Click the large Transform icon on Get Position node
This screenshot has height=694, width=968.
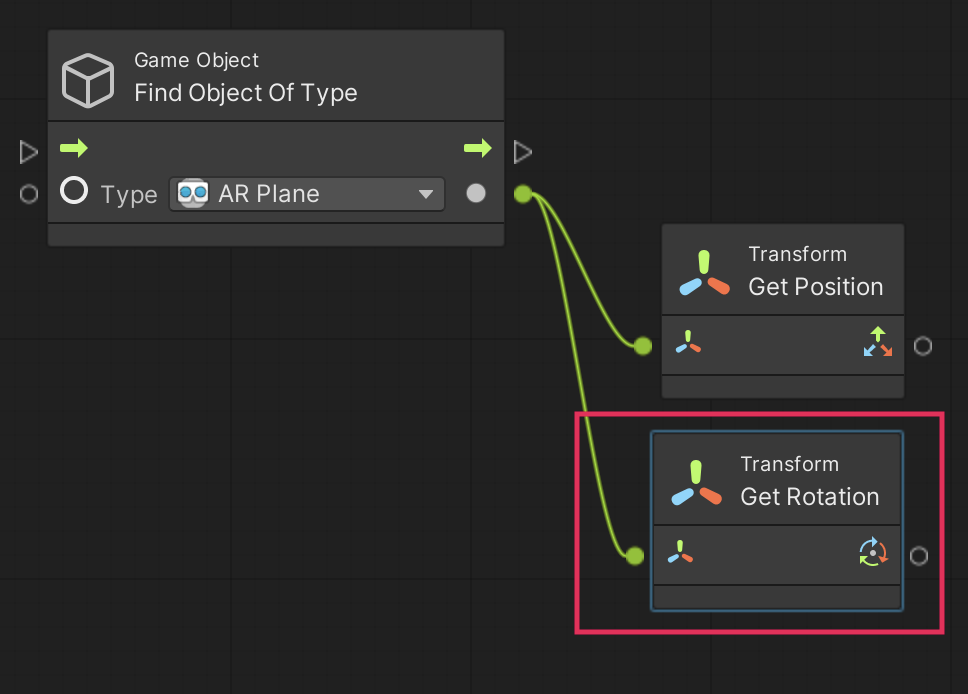point(704,273)
